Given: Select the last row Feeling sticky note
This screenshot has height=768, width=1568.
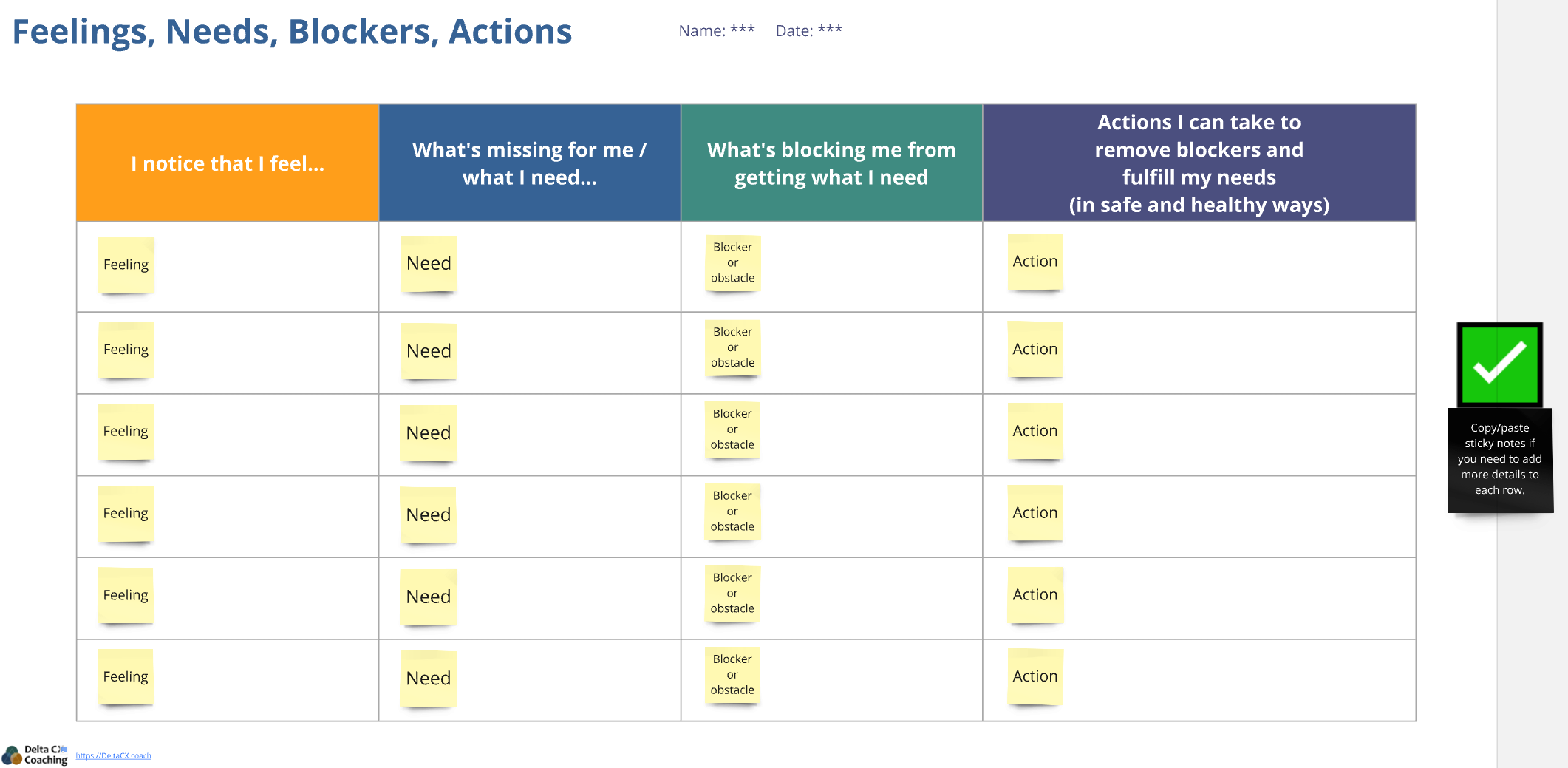Looking at the screenshot, I should tap(126, 677).
